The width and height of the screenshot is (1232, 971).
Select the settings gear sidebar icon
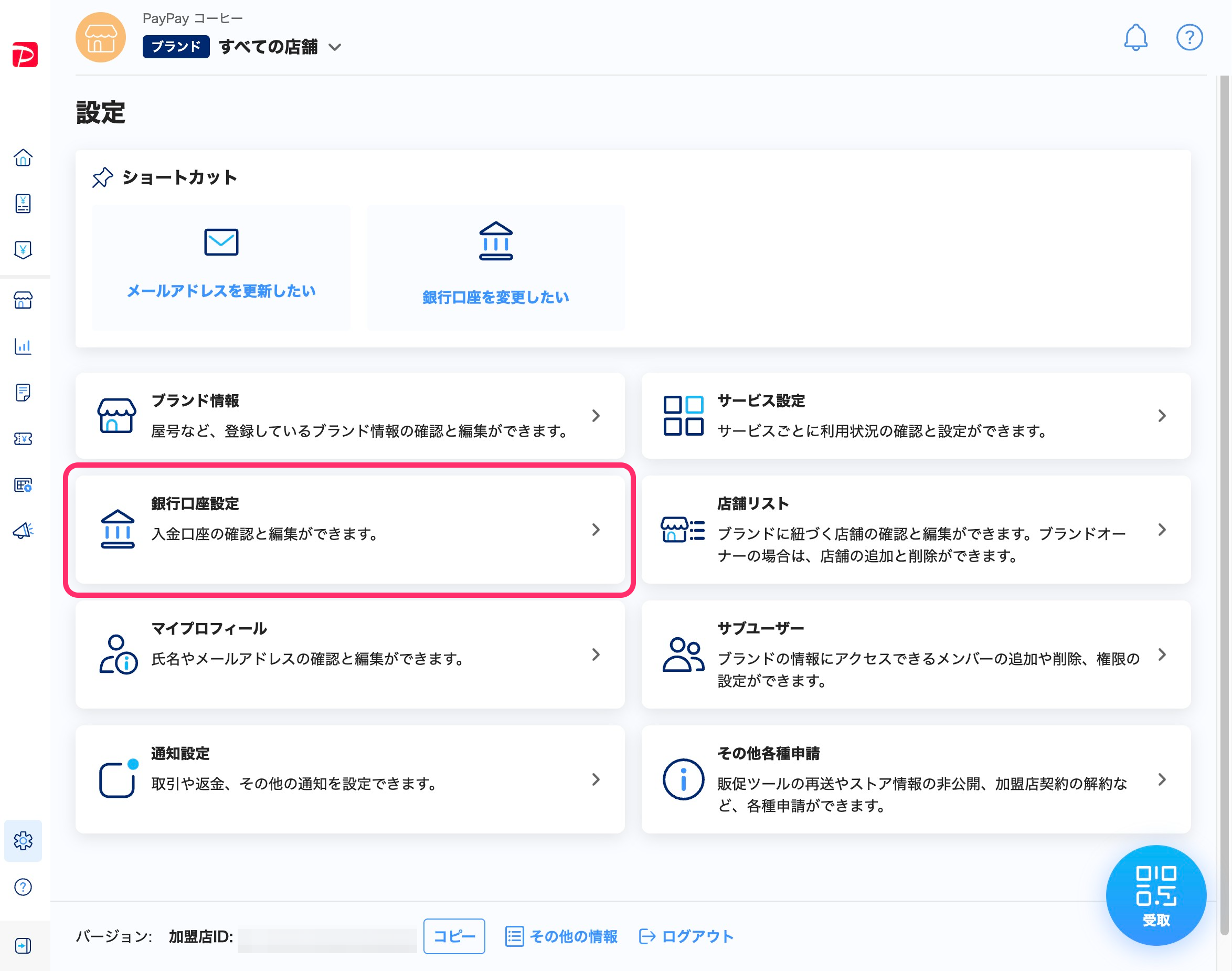pos(23,840)
